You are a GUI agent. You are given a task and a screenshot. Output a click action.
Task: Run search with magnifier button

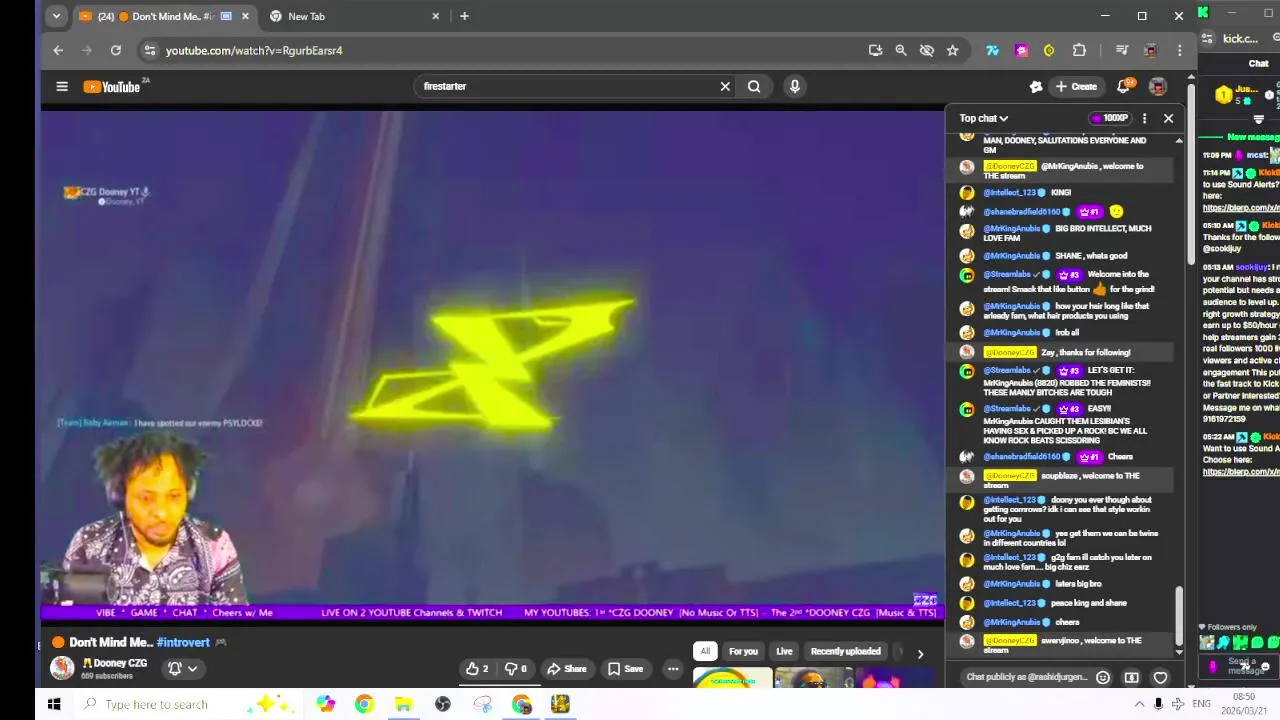754,87
